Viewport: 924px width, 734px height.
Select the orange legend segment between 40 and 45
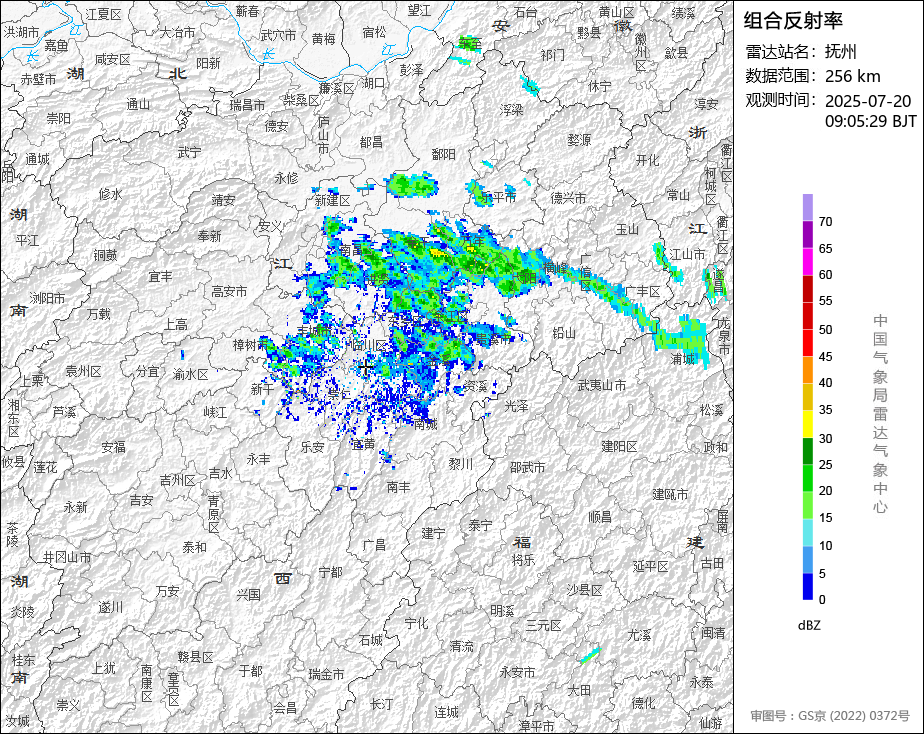pyautogui.click(x=807, y=369)
